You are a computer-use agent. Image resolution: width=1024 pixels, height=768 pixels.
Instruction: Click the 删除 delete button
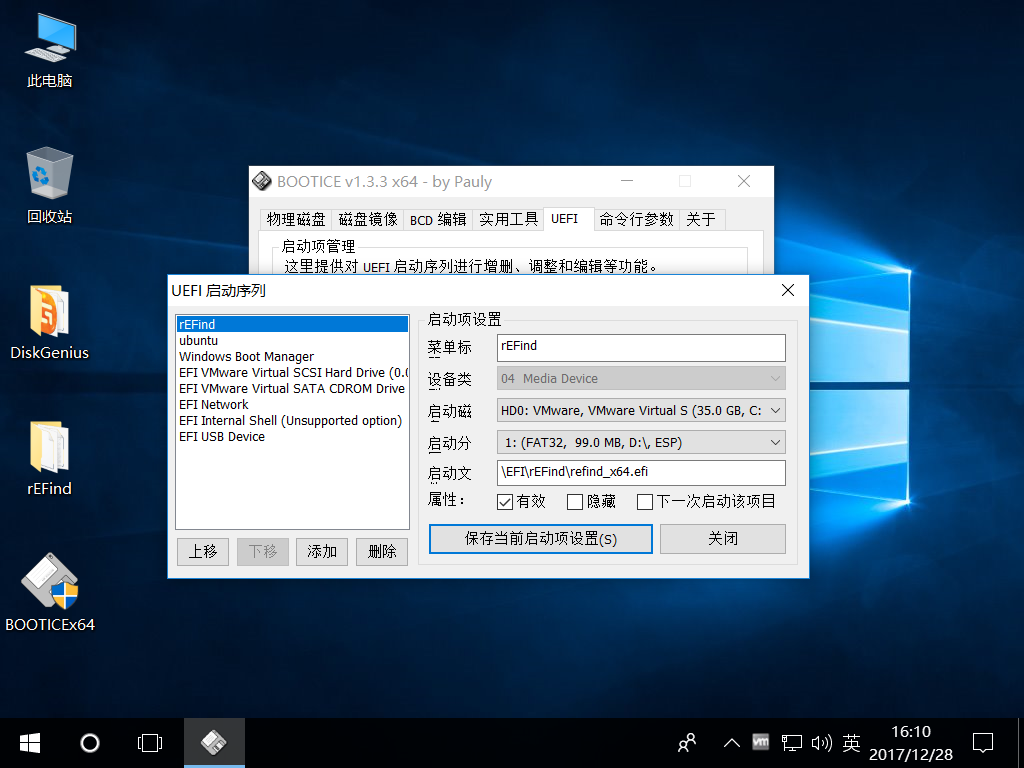coord(382,552)
